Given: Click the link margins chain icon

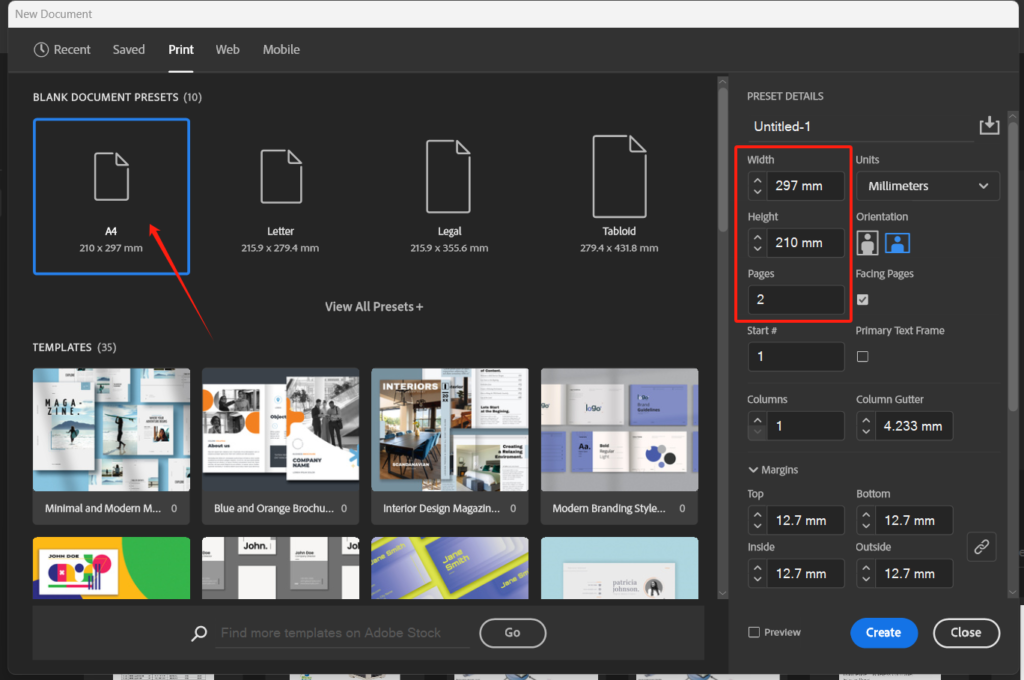Looking at the screenshot, I should tap(981, 547).
